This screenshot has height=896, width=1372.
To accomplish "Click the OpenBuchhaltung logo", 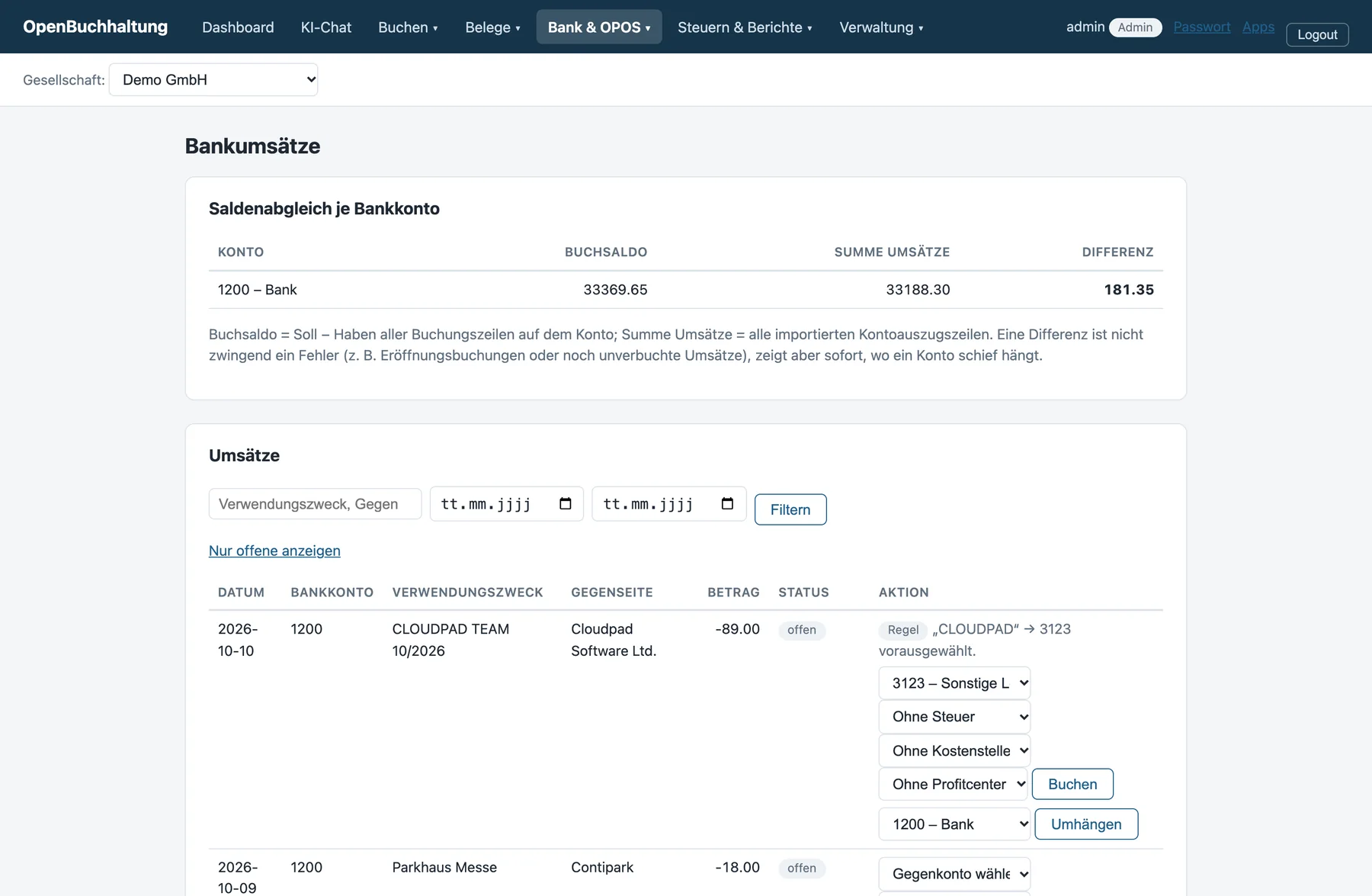I will pos(95,27).
